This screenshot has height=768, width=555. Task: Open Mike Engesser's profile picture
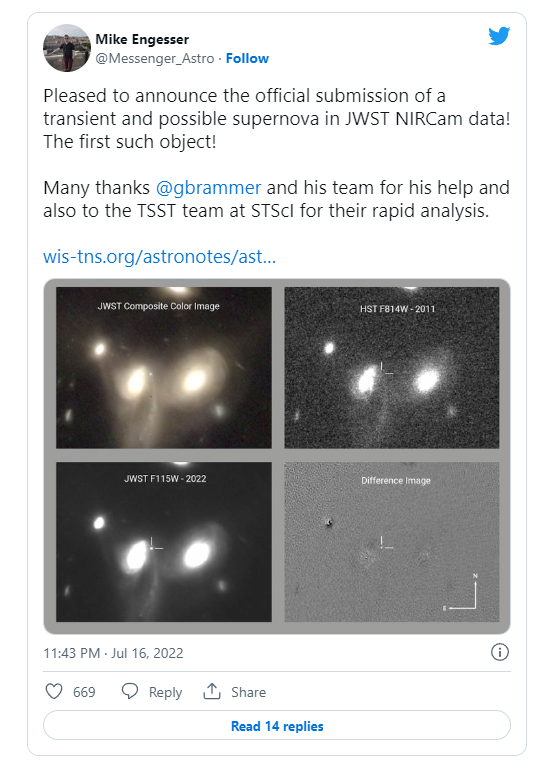click(x=67, y=48)
